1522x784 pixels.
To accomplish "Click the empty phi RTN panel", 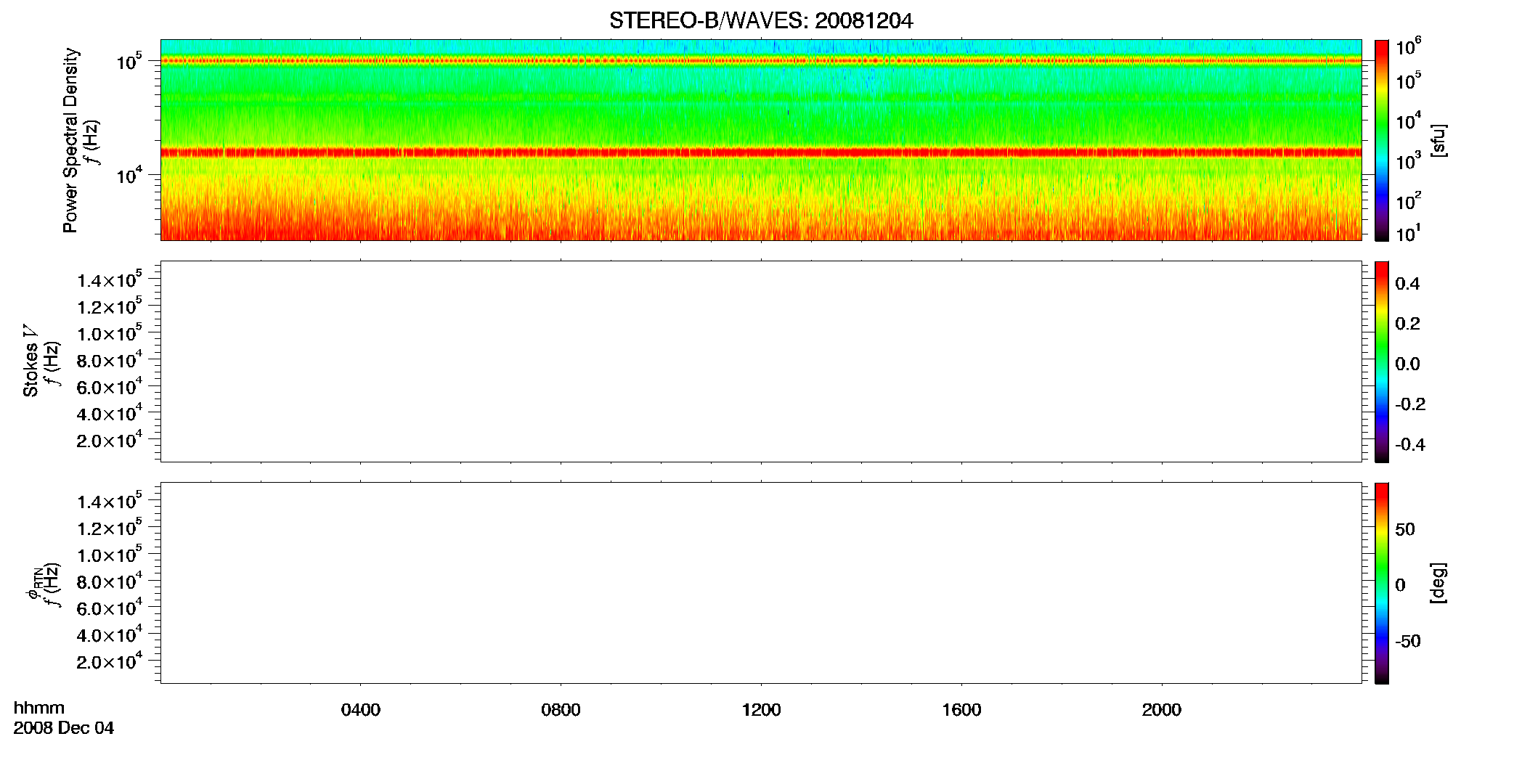I will (761, 583).
